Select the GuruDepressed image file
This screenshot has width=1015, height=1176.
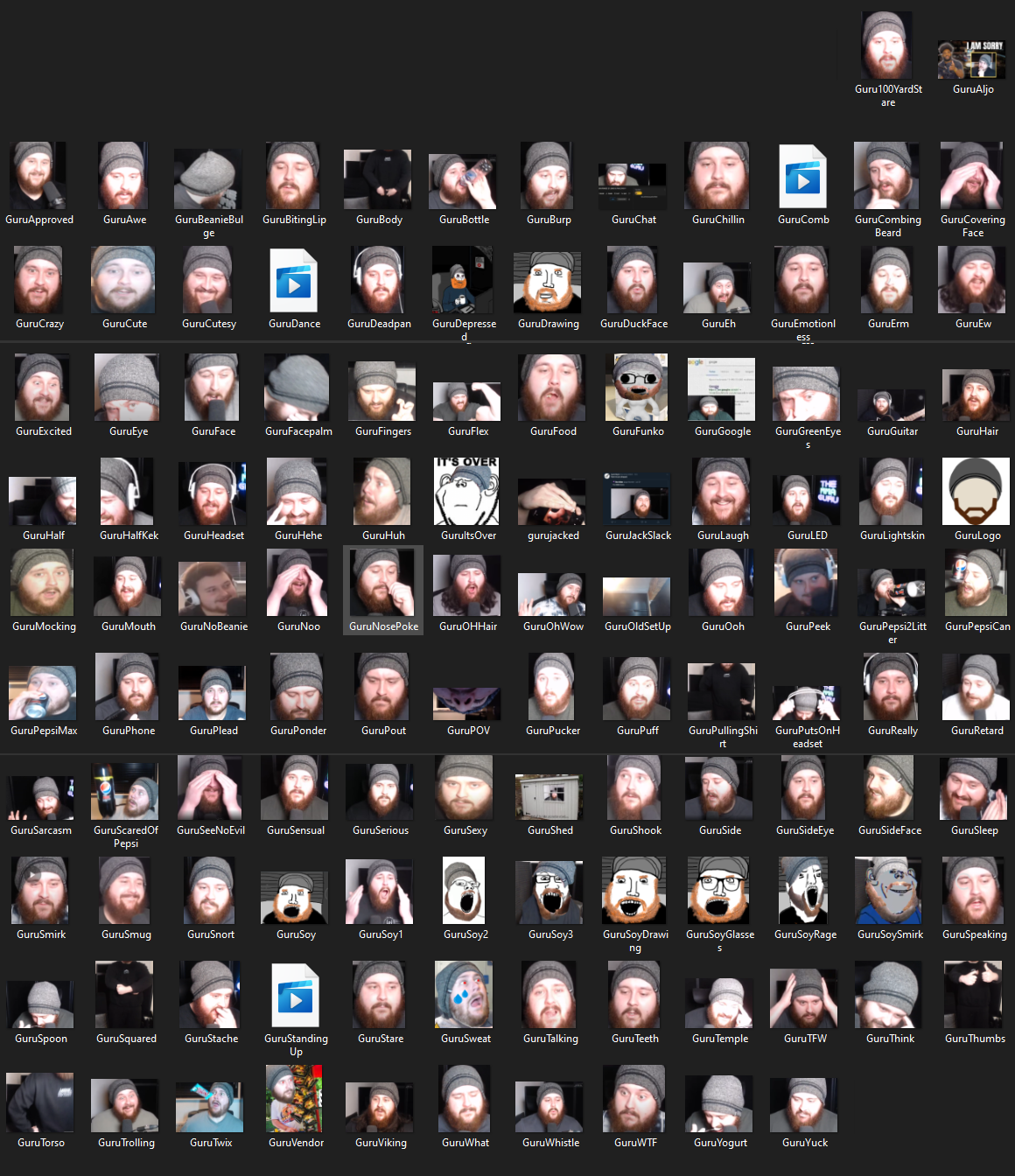coord(462,280)
